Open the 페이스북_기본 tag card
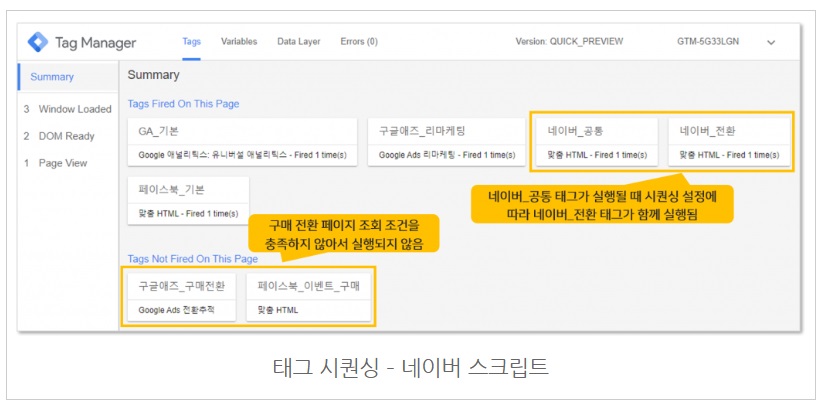 tap(188, 201)
